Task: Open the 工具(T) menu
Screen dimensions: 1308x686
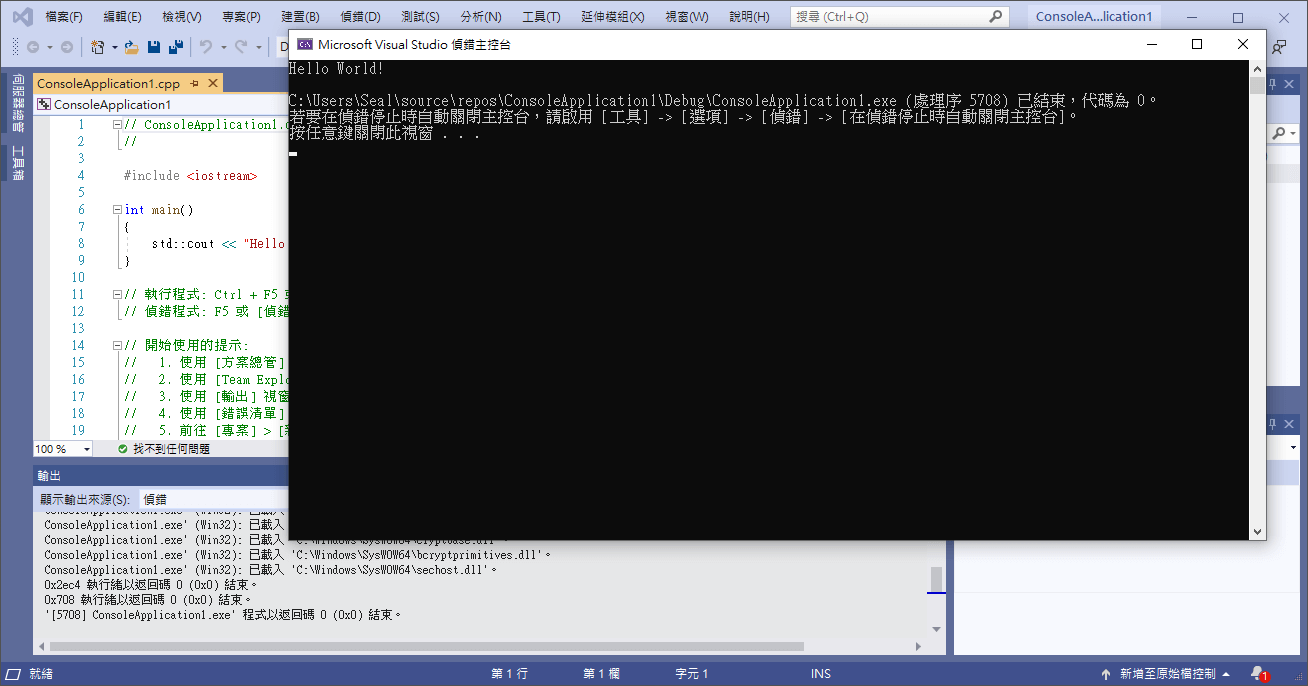Action: 541,17
